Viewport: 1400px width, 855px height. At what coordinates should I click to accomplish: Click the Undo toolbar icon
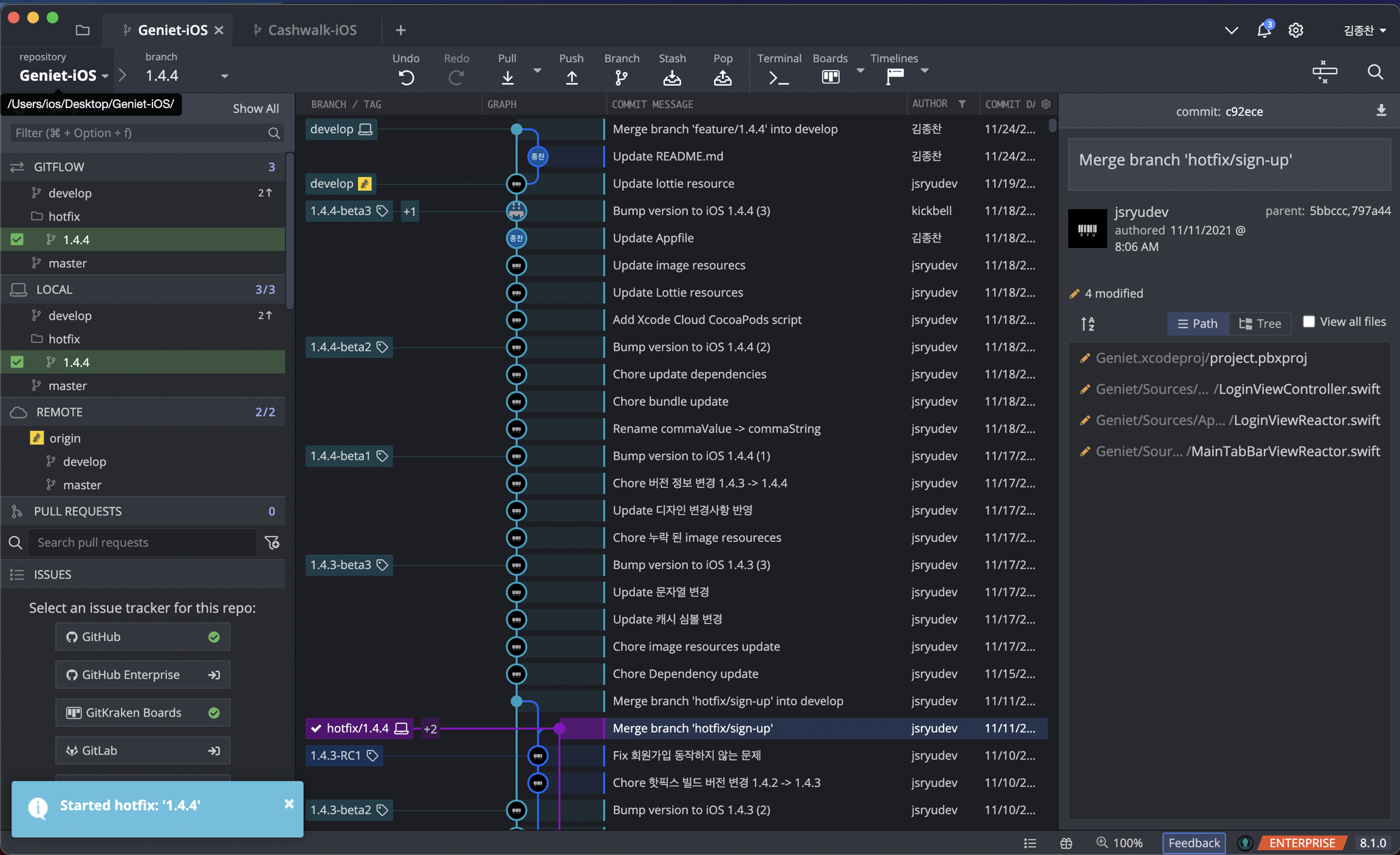(406, 77)
